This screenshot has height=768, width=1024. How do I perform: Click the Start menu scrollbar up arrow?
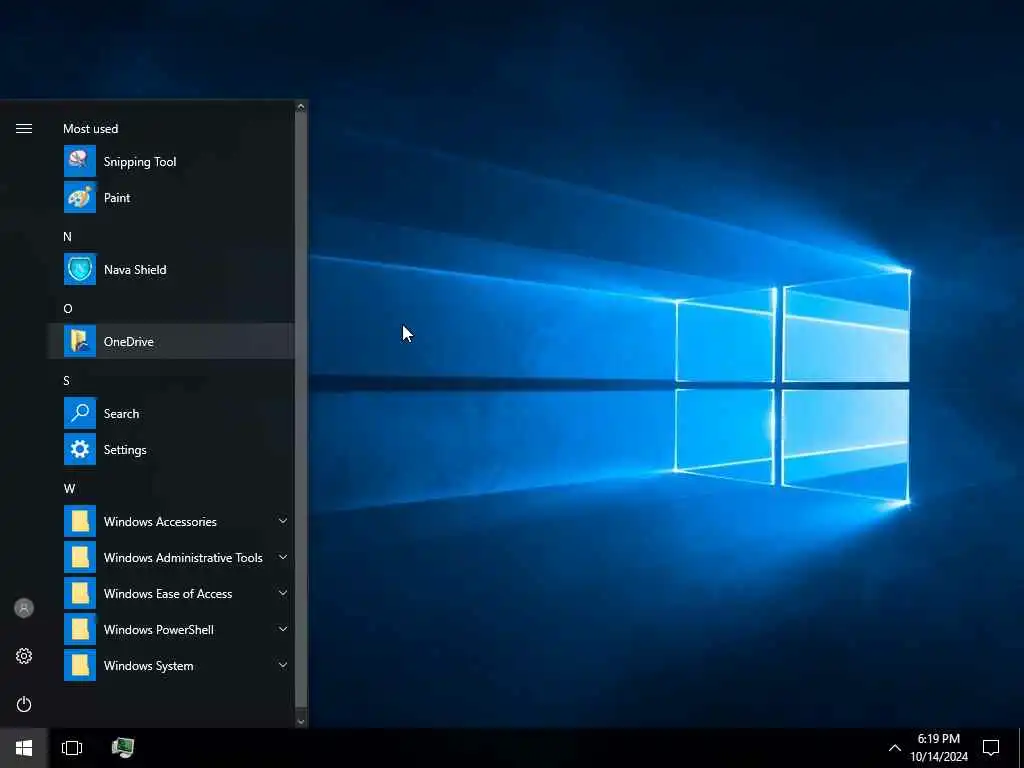tap(301, 106)
